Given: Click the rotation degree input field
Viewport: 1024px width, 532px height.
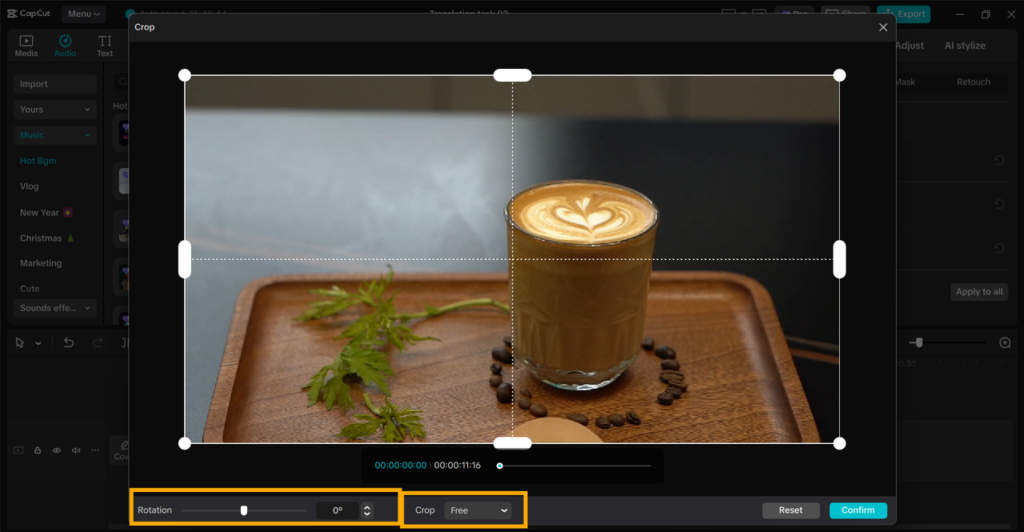Looking at the screenshot, I should [337, 510].
